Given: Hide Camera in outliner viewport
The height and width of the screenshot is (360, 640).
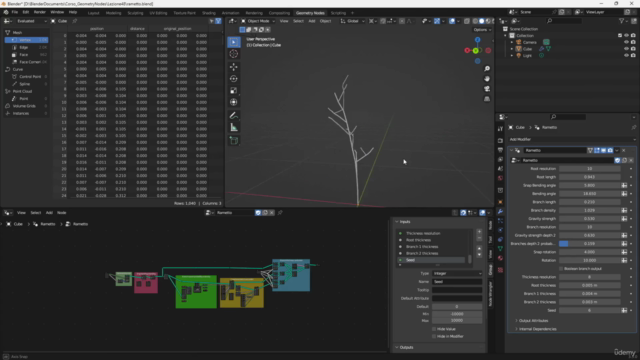Looking at the screenshot, I should click(626, 42).
